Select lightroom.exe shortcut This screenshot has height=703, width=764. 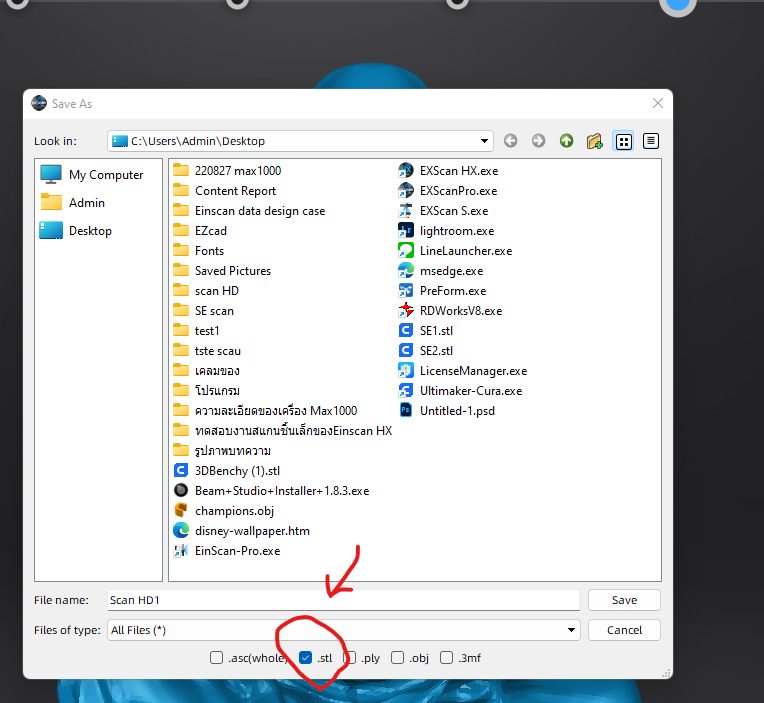(x=446, y=230)
